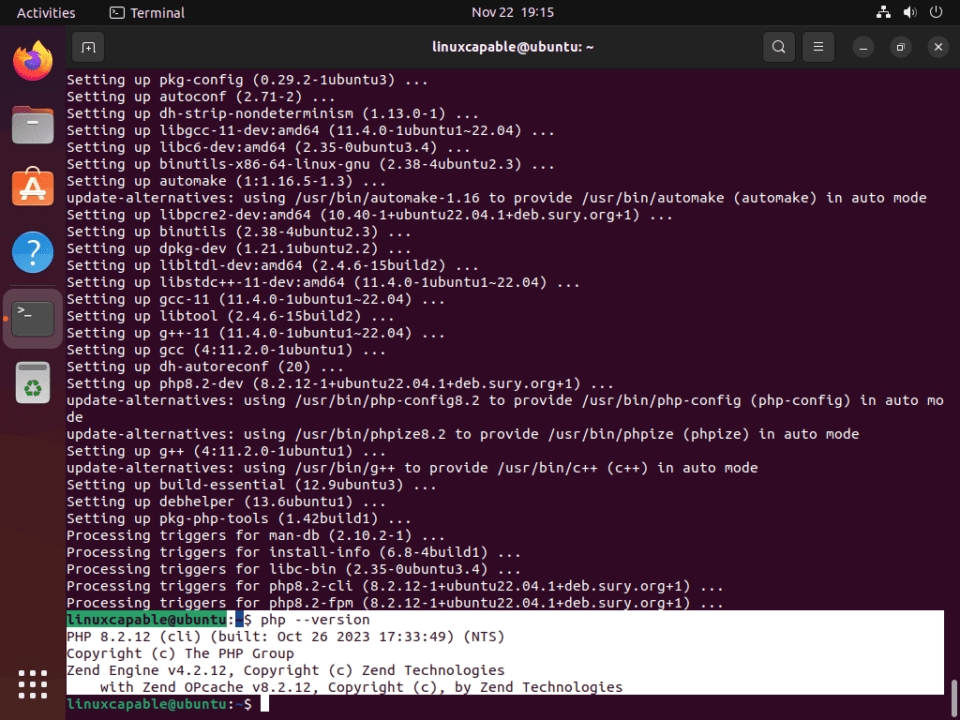Screen dimensions: 960x720
Task: Open the Files app from the dock
Action: pos(32,125)
